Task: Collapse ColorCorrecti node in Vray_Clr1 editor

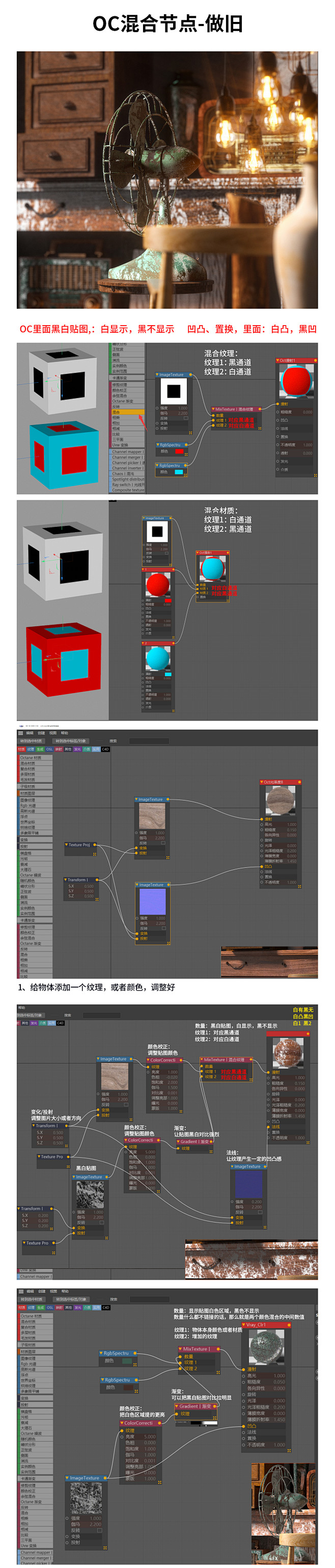Action: click(x=122, y=1423)
